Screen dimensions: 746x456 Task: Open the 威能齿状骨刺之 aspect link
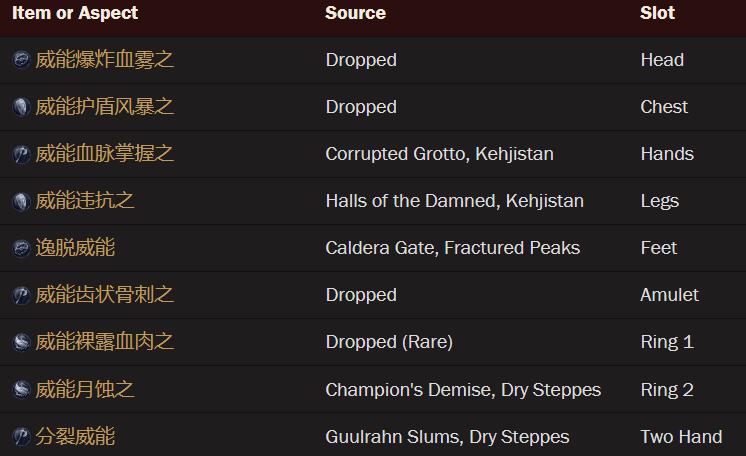105,295
